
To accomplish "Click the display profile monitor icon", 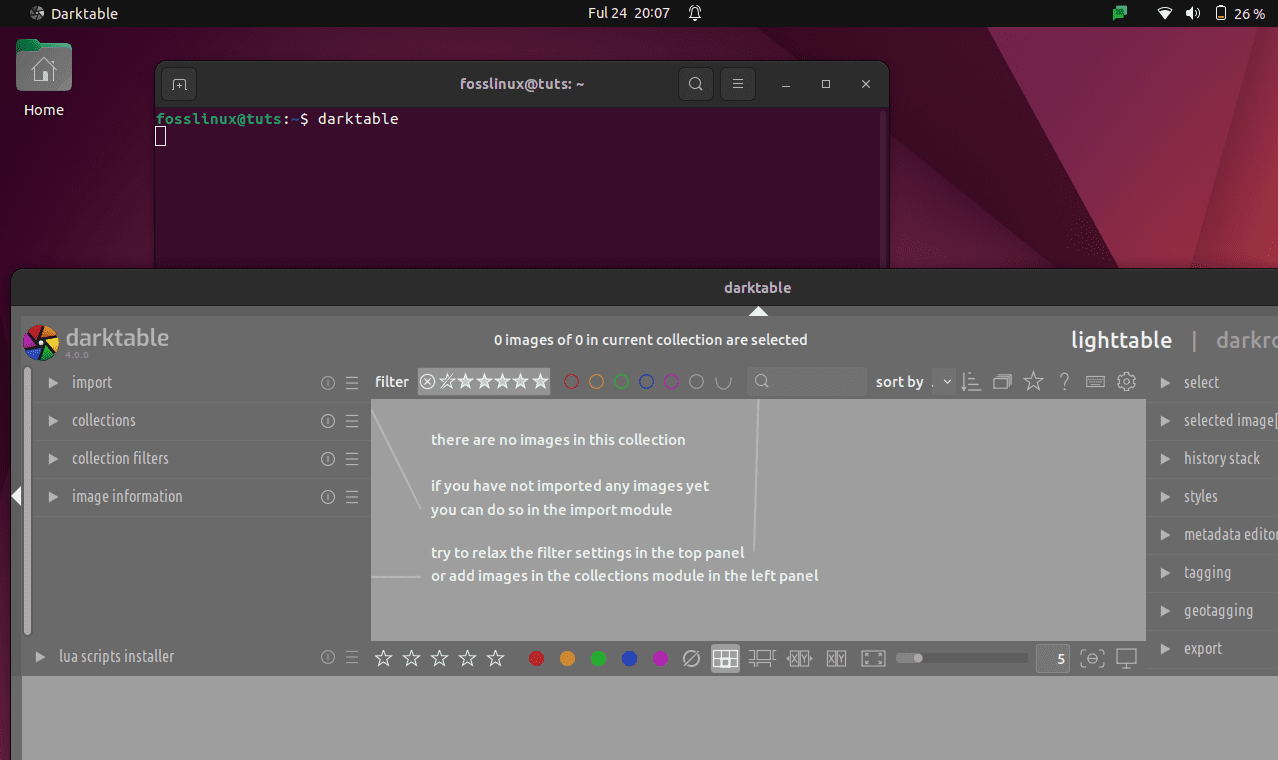I will (1127, 658).
